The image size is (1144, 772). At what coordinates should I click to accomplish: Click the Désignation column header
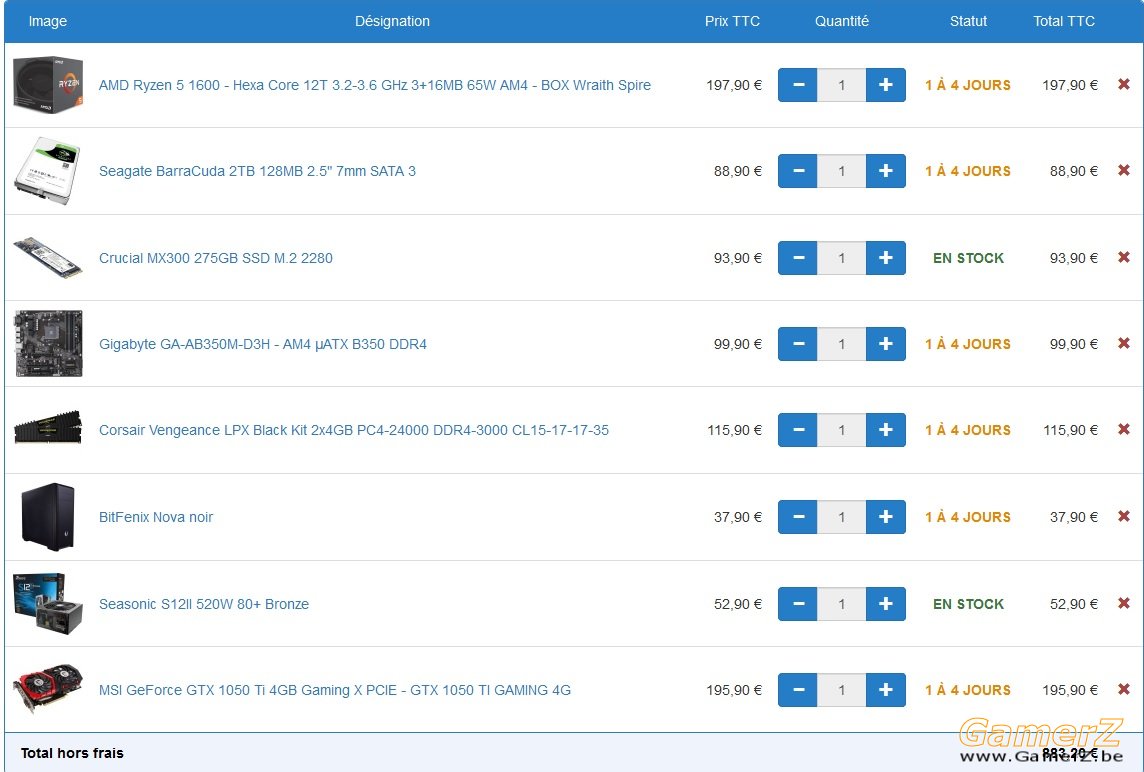pyautogui.click(x=393, y=21)
